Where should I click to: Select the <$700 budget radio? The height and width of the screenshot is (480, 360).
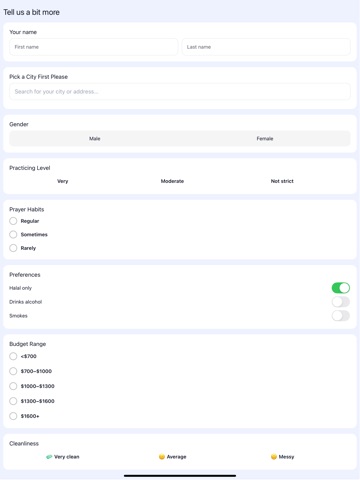coord(13,356)
